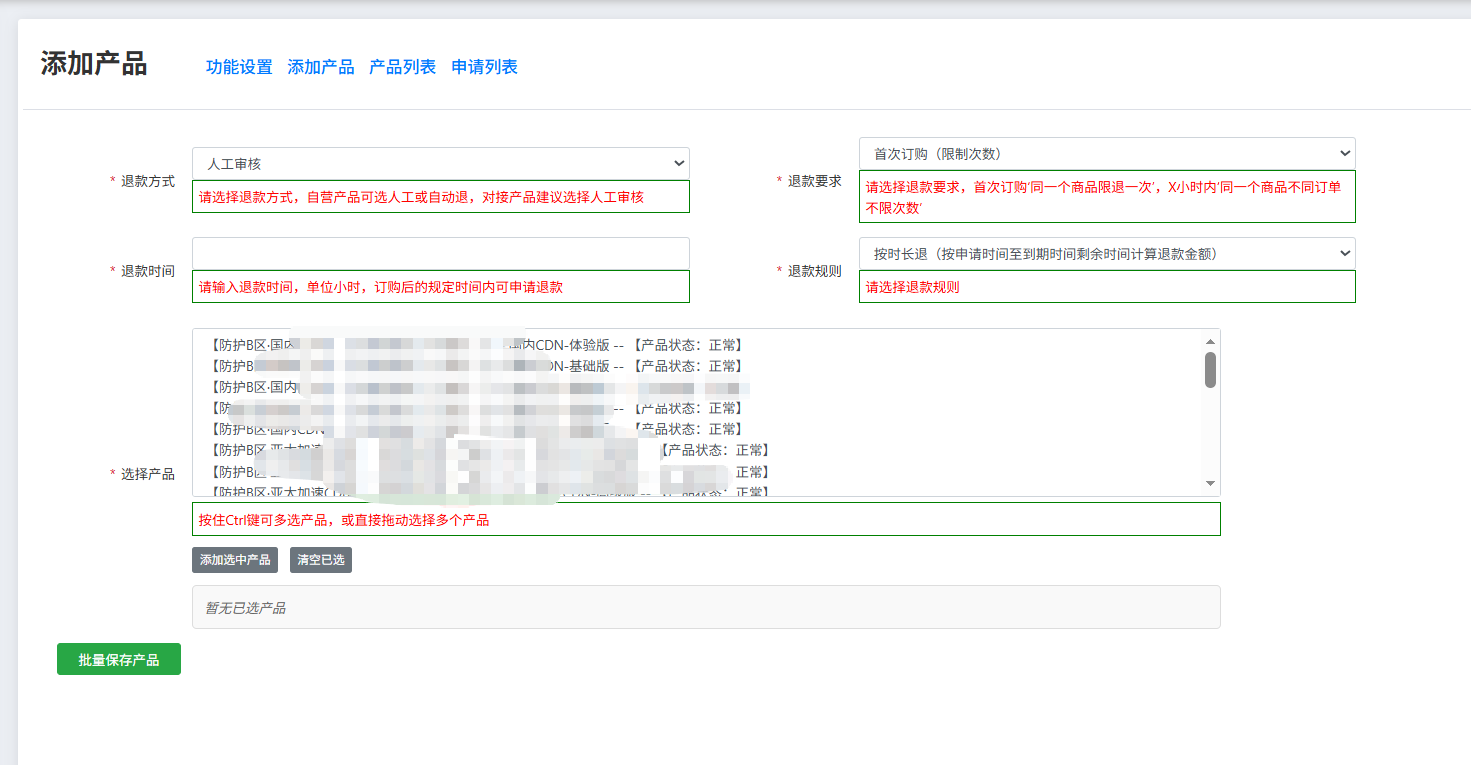
Task: Click the green 批量保存产品 button
Action: tap(118, 660)
